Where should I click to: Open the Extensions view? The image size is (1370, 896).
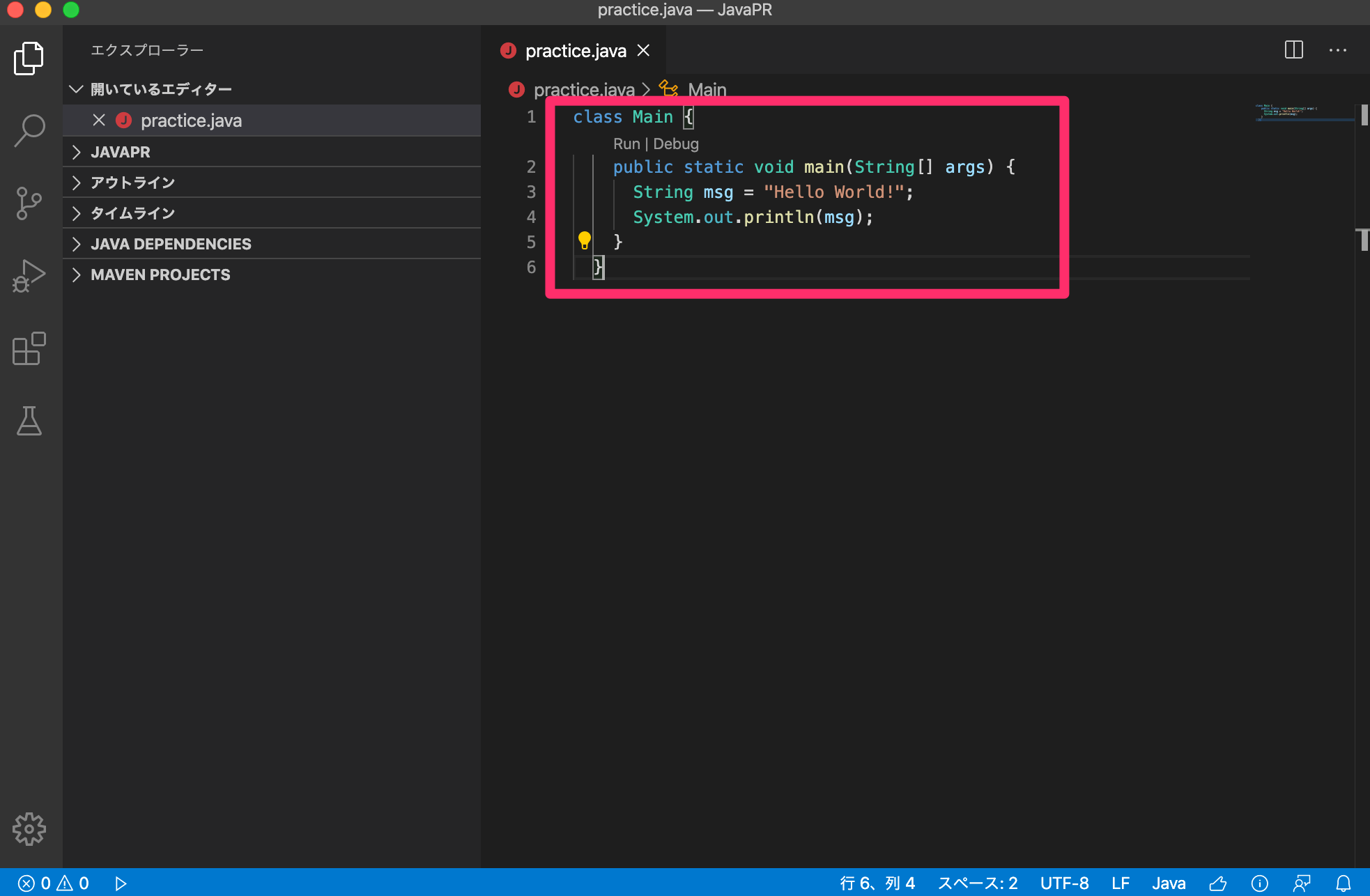29,348
